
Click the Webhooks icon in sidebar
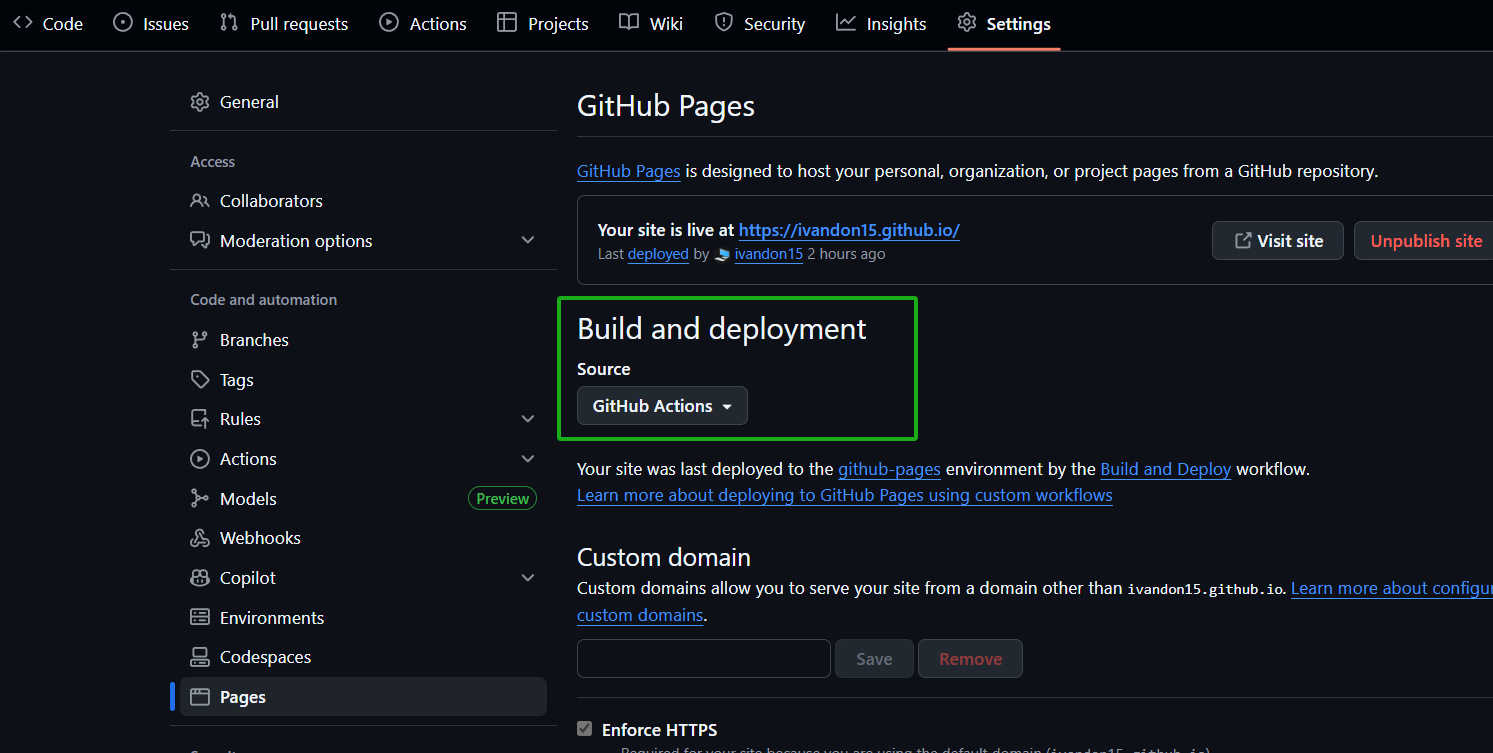200,538
